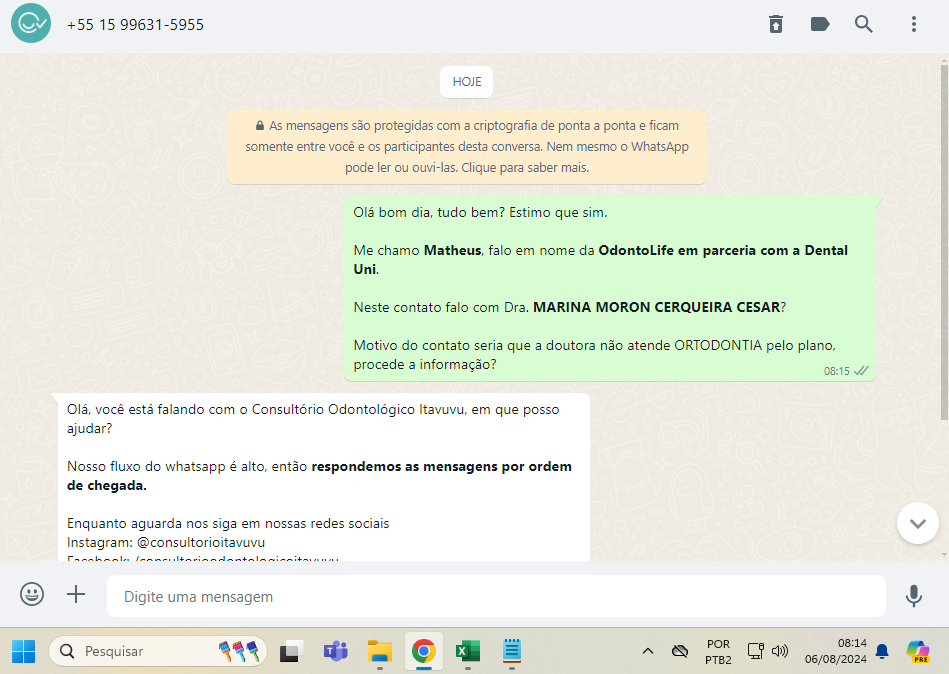949x674 pixels.
Task: Open Microsoft Teams from taskbar
Action: pyautogui.click(x=335, y=652)
